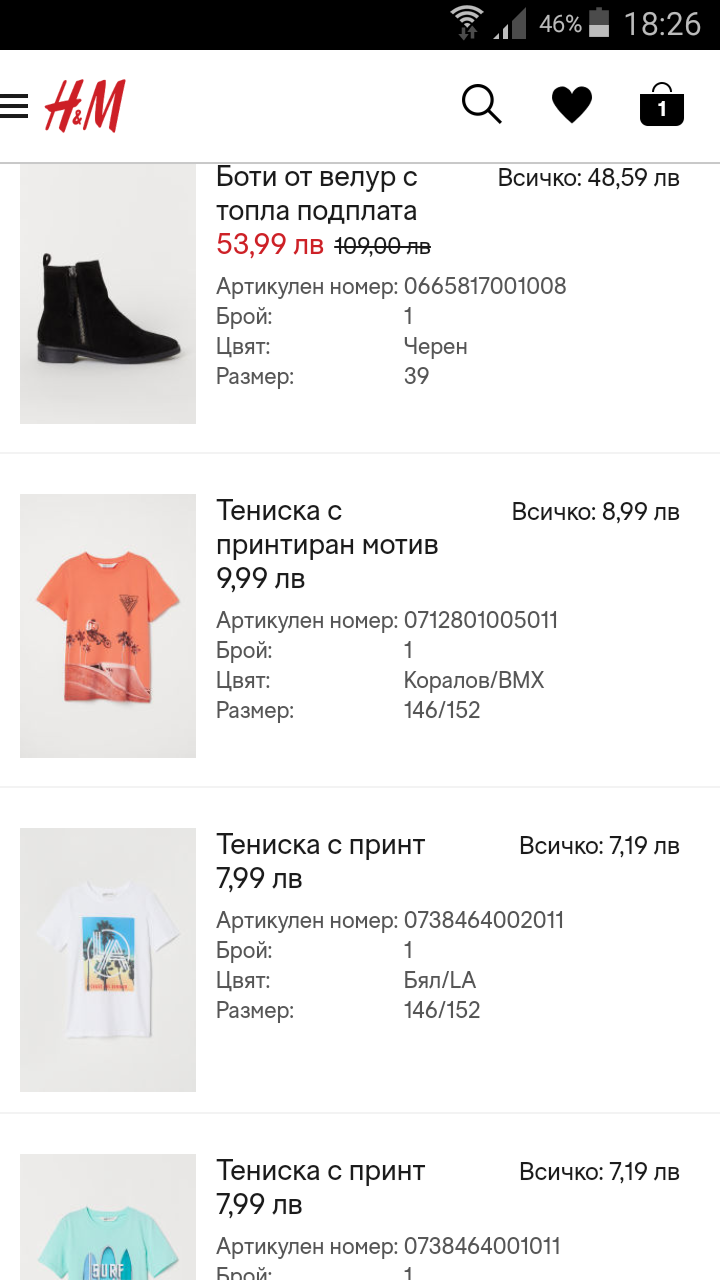Open the search magnifier icon

tap(481, 104)
